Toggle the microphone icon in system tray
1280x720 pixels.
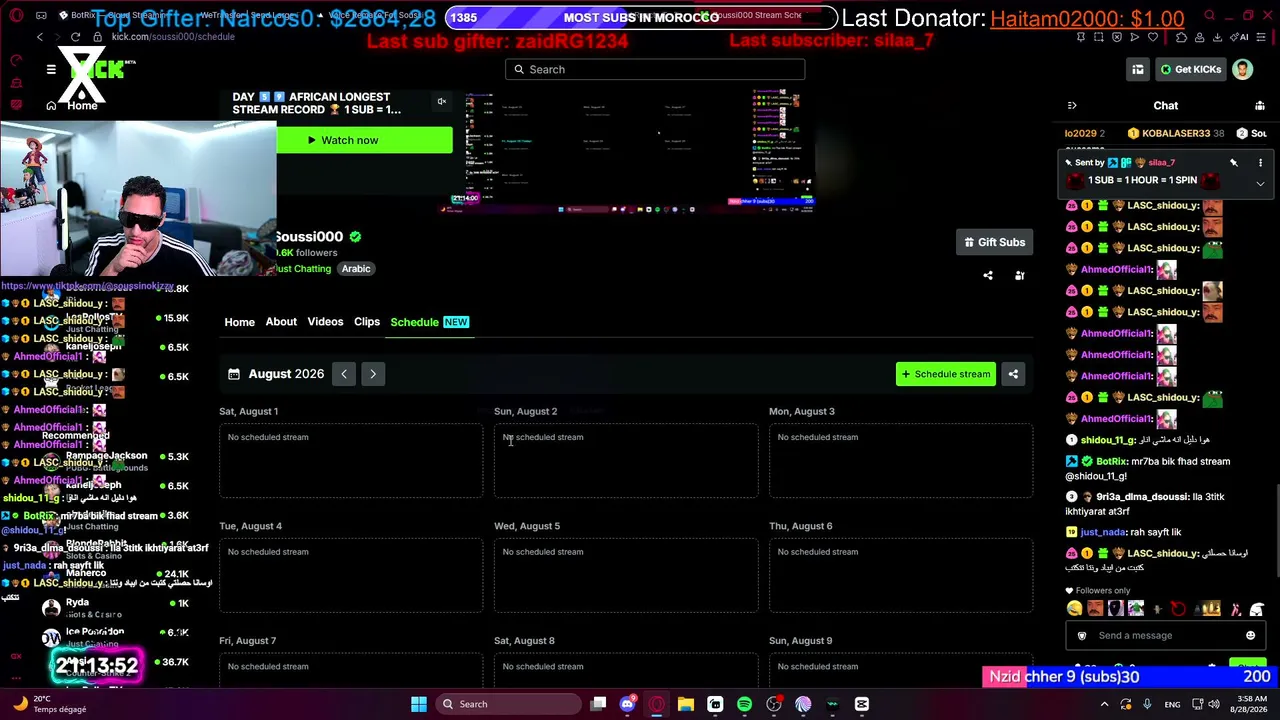1148,704
